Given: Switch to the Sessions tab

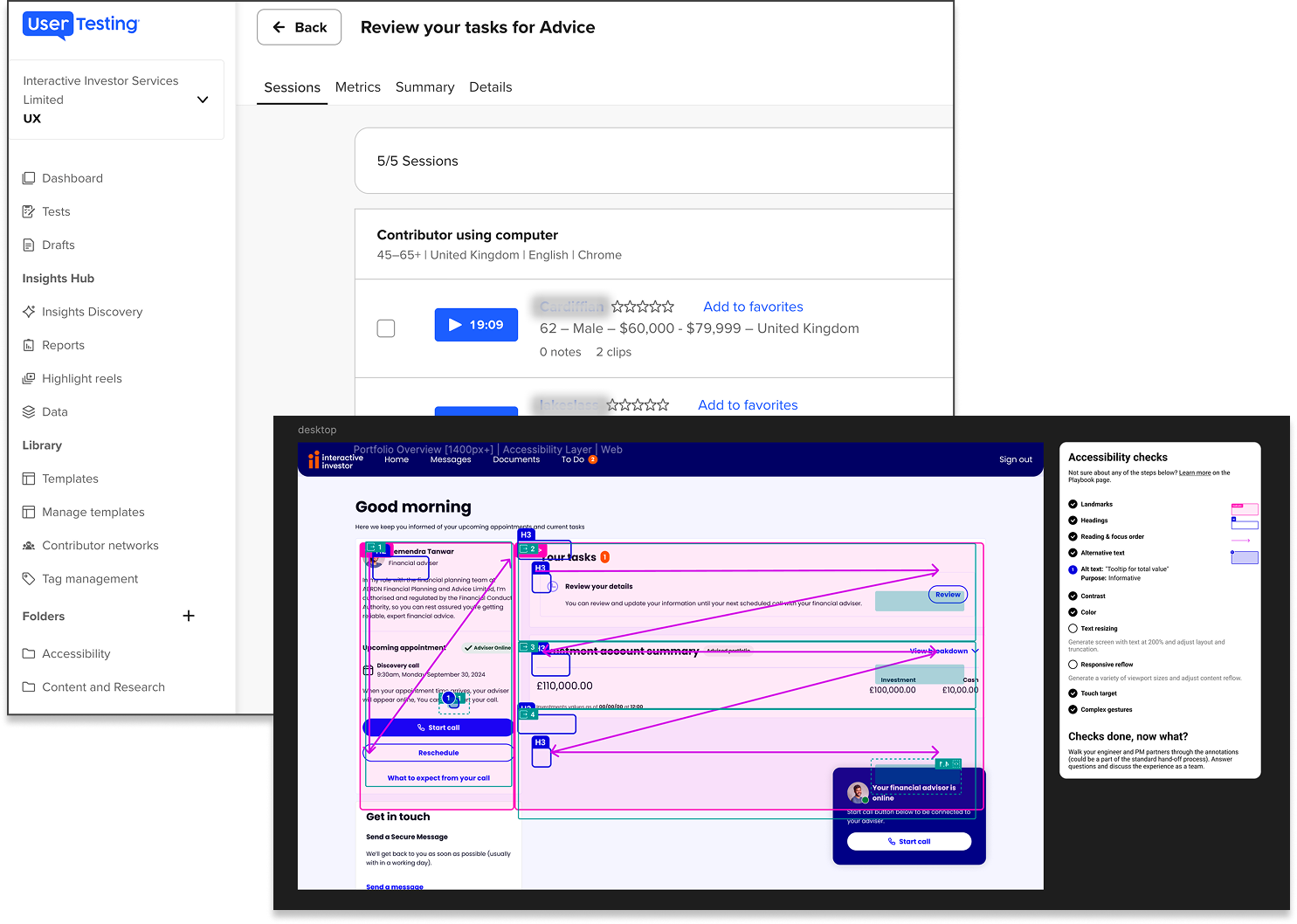Looking at the screenshot, I should coord(292,87).
